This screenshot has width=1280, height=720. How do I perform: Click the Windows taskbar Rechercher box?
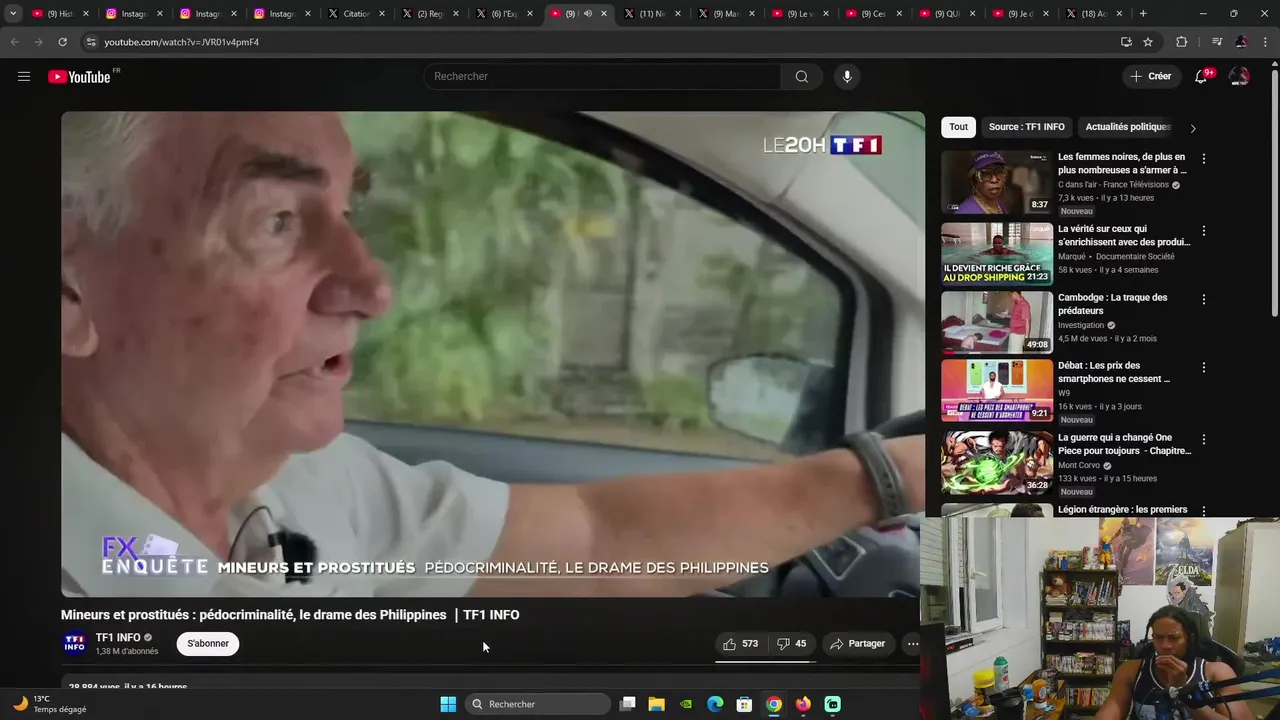click(538, 704)
